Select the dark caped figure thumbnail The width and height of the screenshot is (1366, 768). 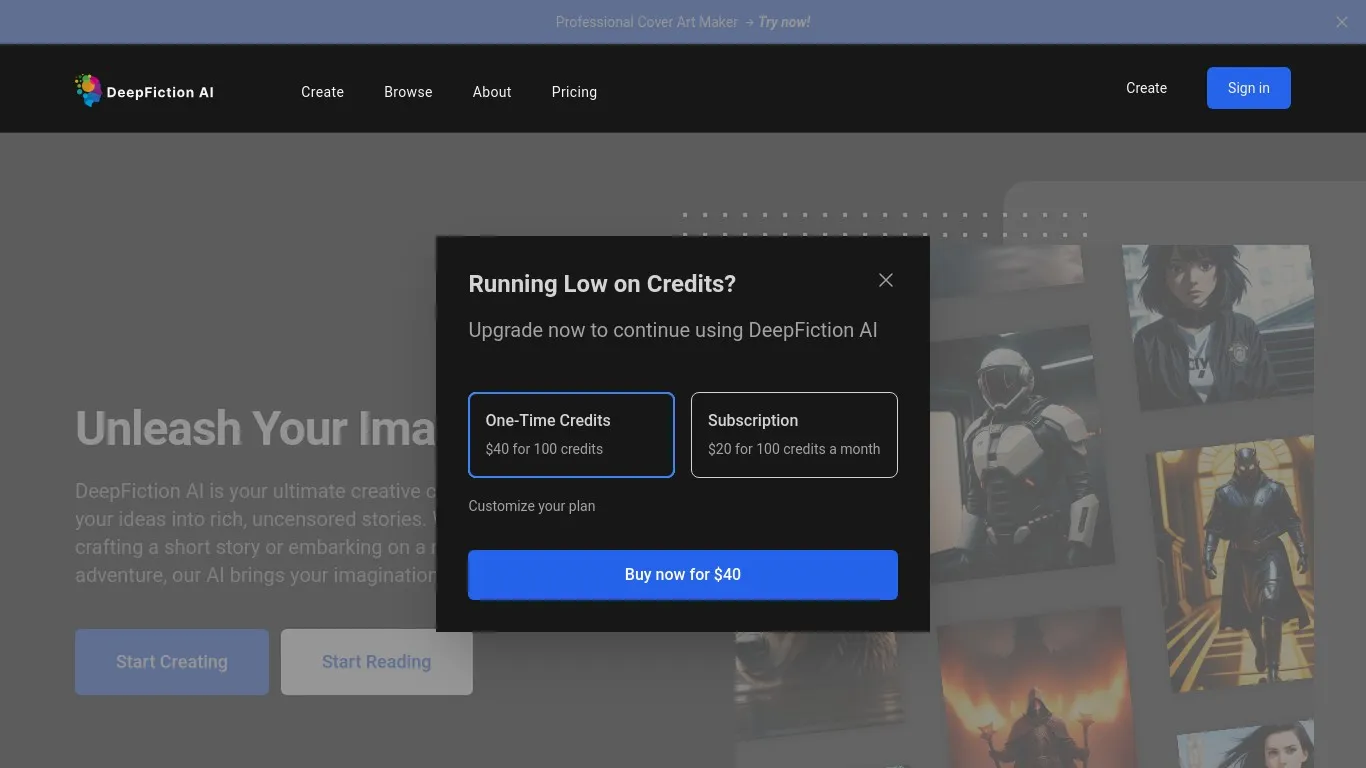point(1232,560)
